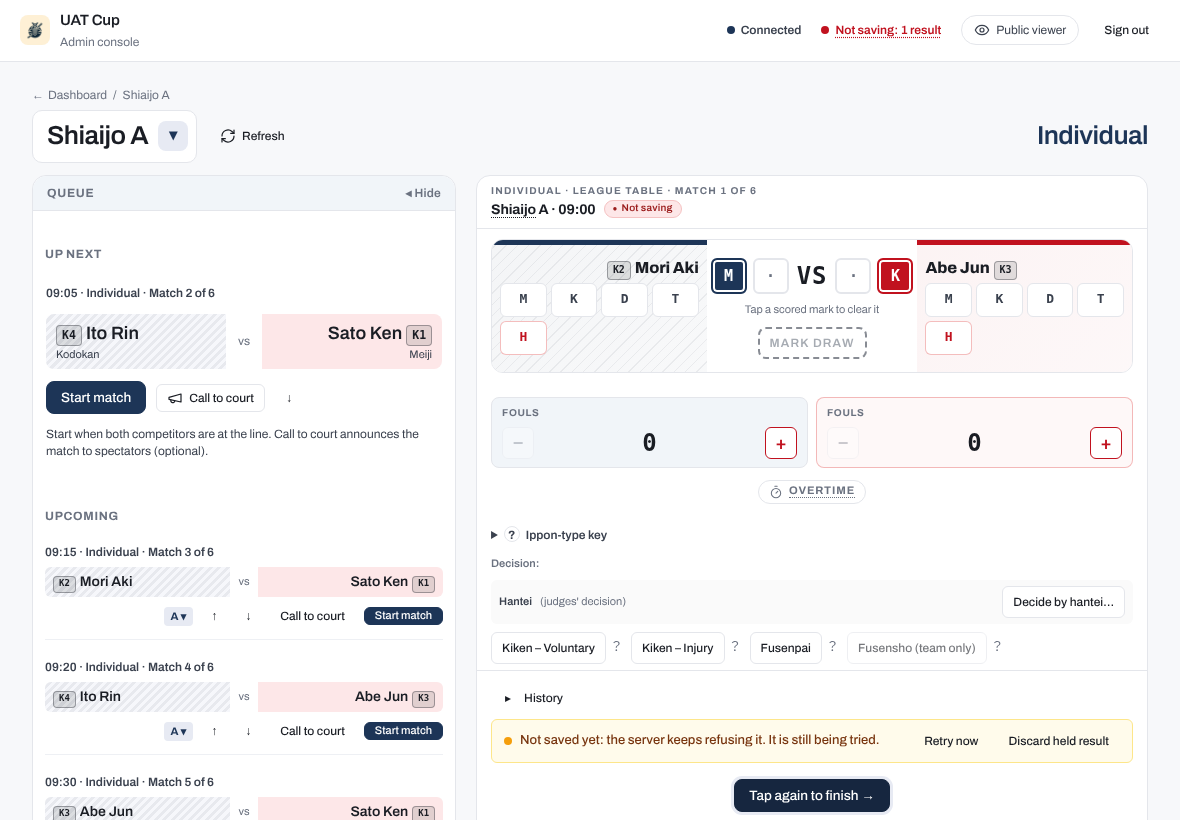The image size is (1180, 820).
Task: Remove a foul from Mori Aki
Action: 518,443
